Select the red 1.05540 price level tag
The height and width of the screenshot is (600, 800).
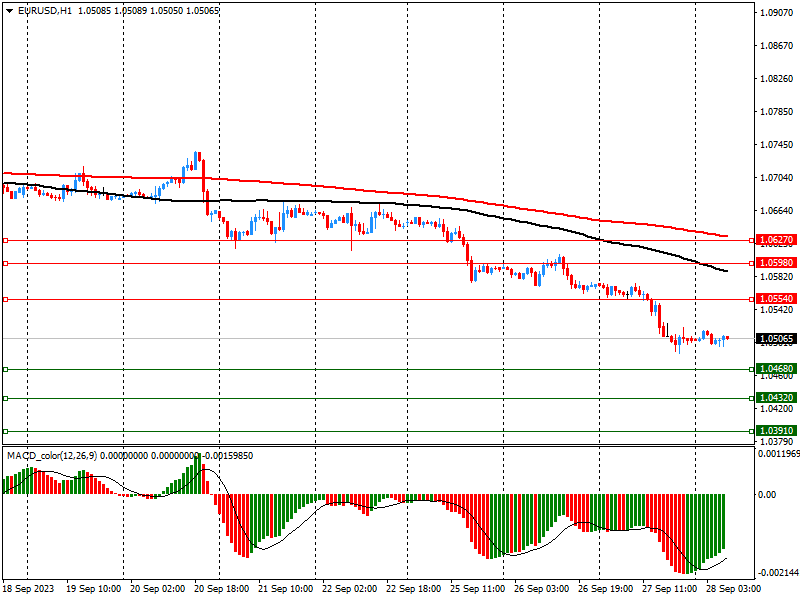click(776, 299)
